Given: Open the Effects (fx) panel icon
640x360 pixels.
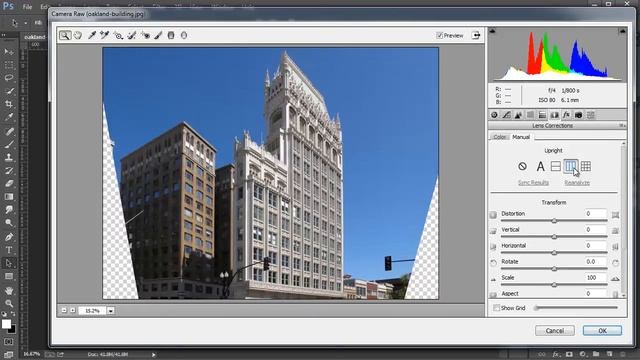Looking at the screenshot, I should (566, 115).
